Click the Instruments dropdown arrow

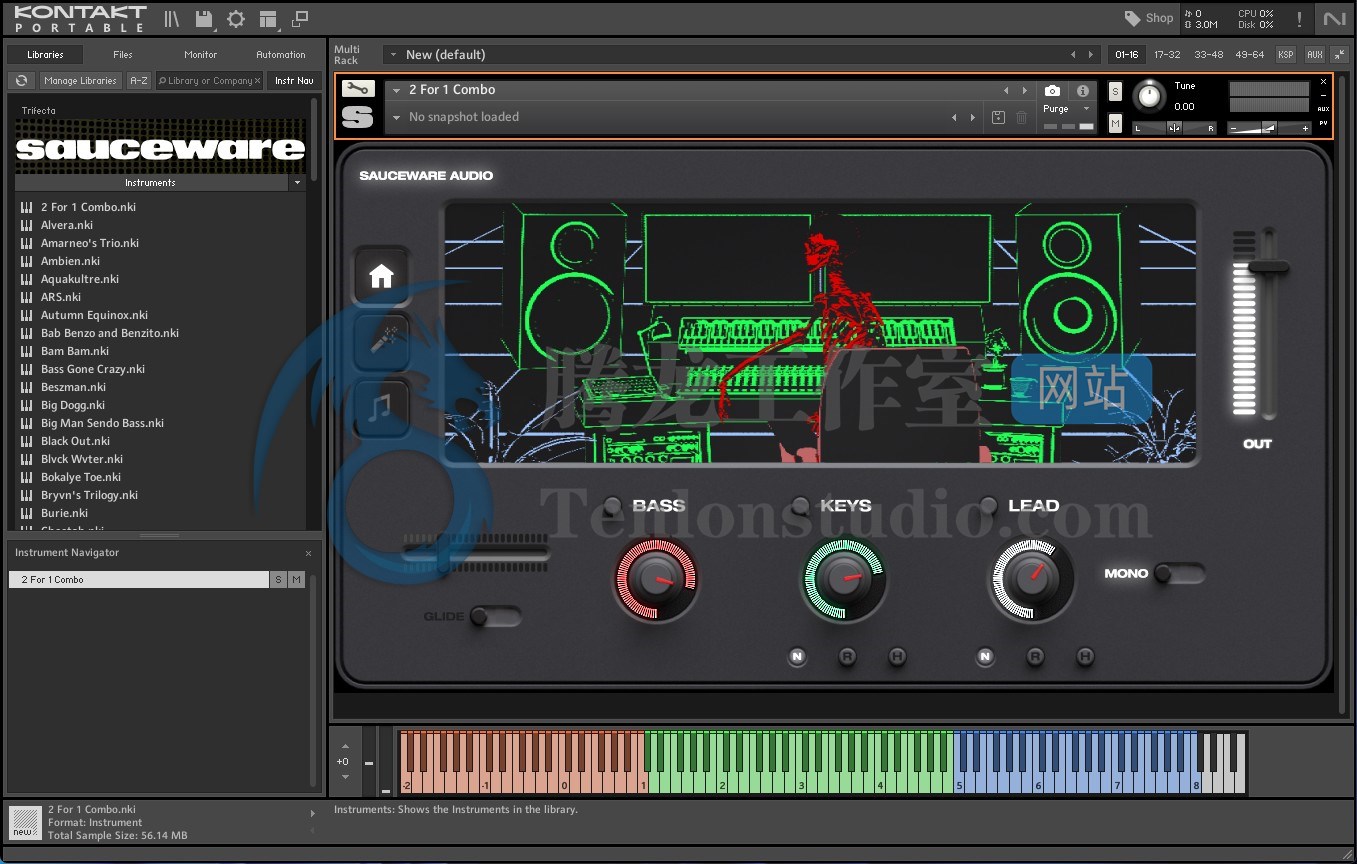[x=297, y=183]
